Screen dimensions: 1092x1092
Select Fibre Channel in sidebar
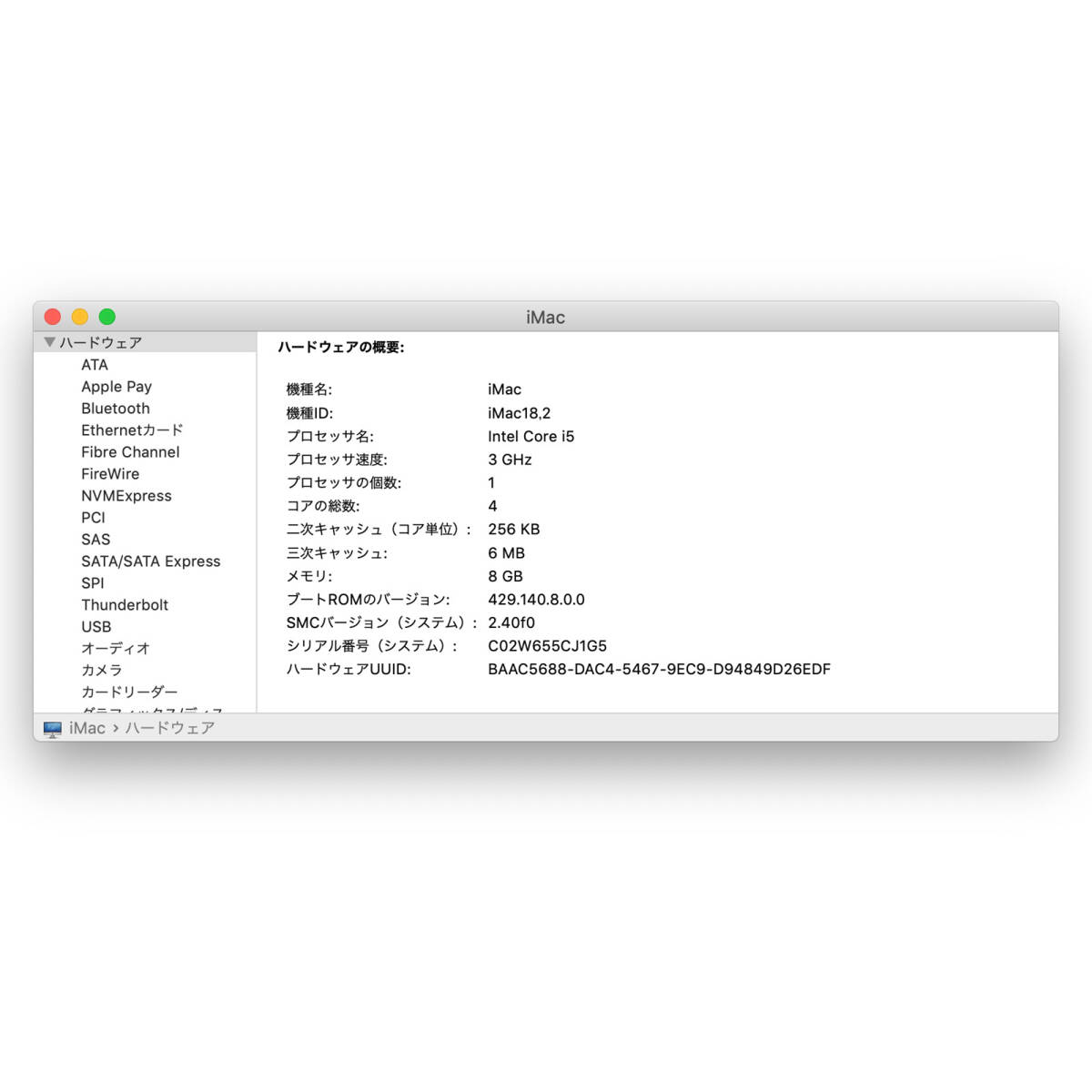click(130, 452)
